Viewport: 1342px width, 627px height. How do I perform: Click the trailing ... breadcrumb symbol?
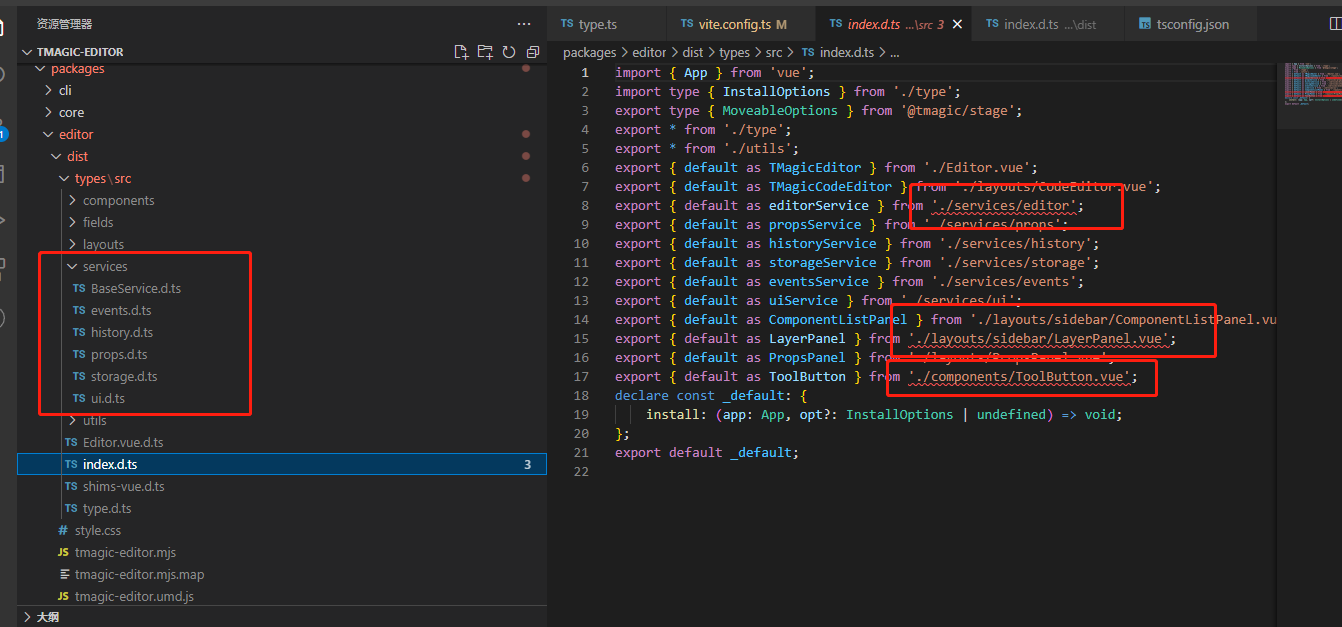[895, 52]
